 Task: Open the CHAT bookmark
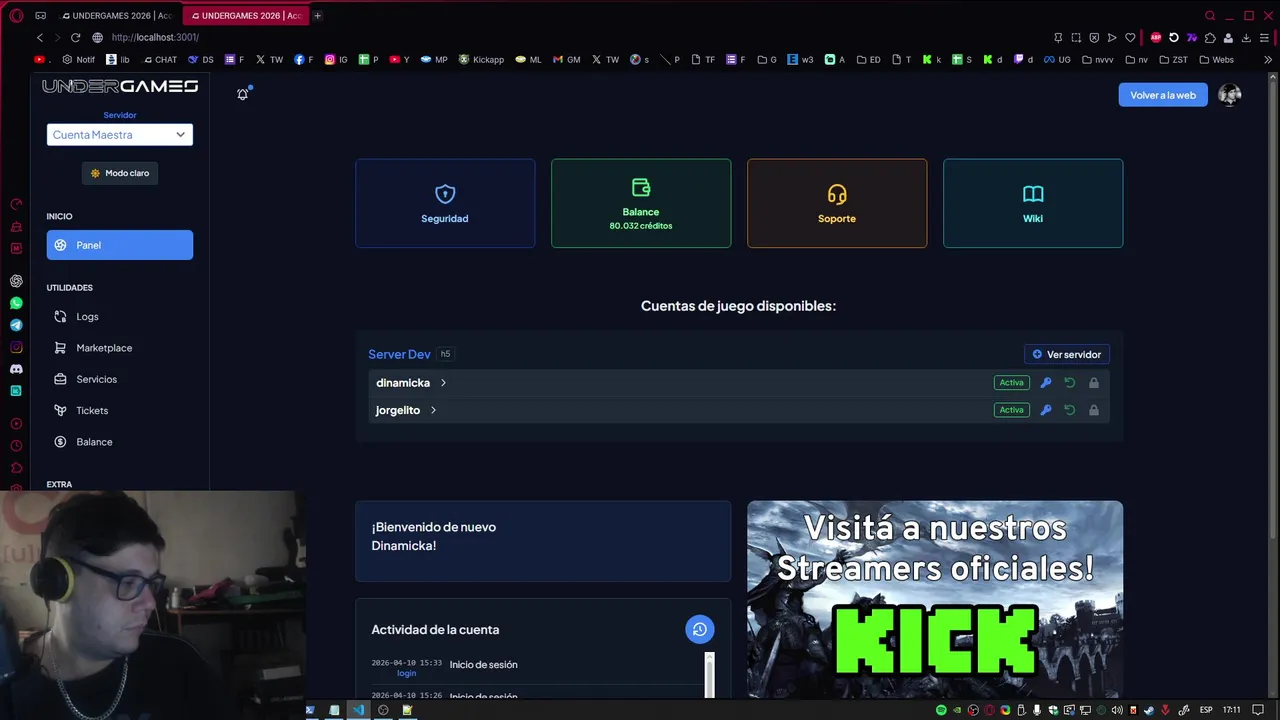tap(158, 60)
